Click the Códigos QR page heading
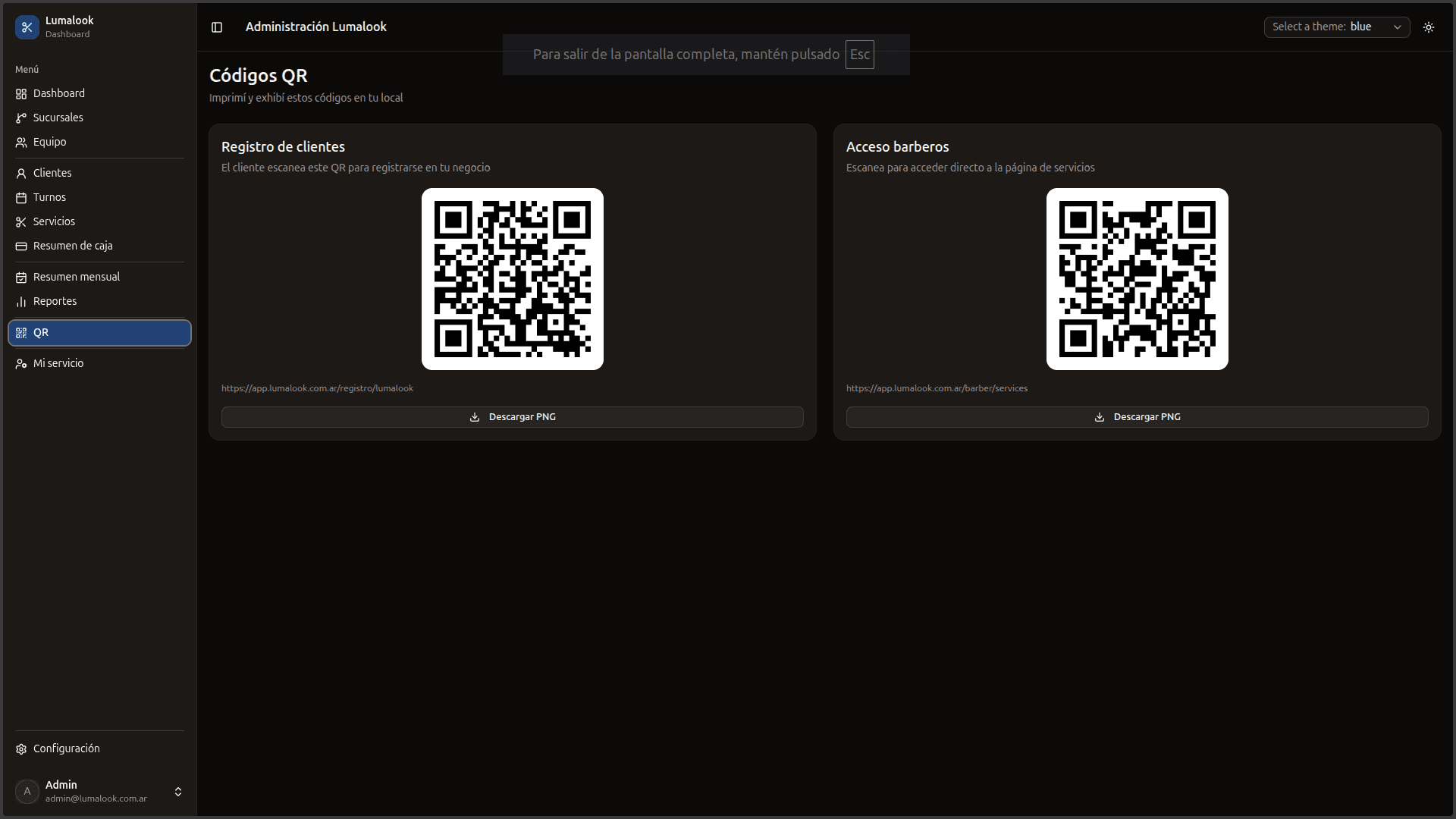The height and width of the screenshot is (819, 1456). [259, 76]
